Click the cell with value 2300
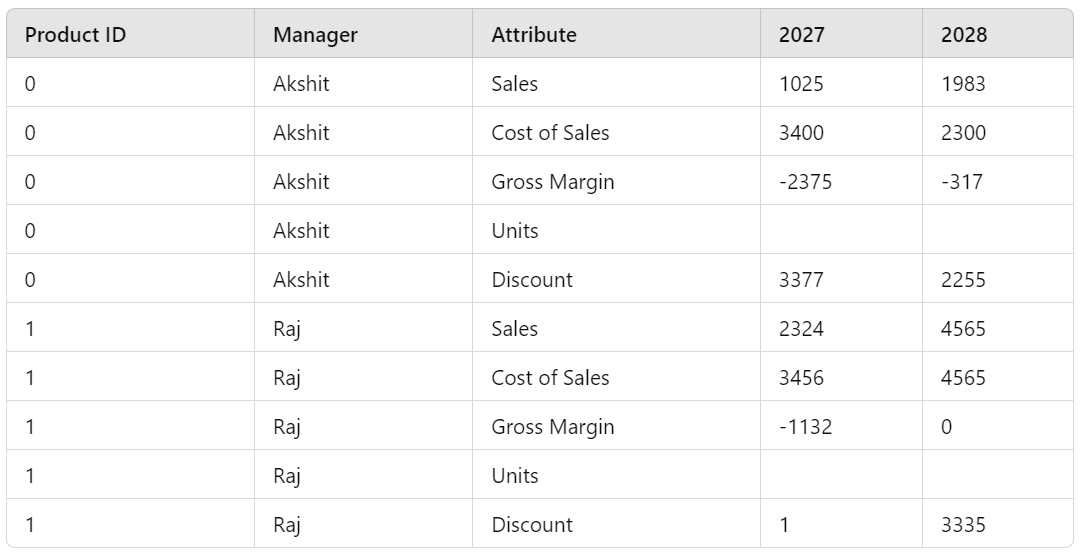 pos(963,133)
